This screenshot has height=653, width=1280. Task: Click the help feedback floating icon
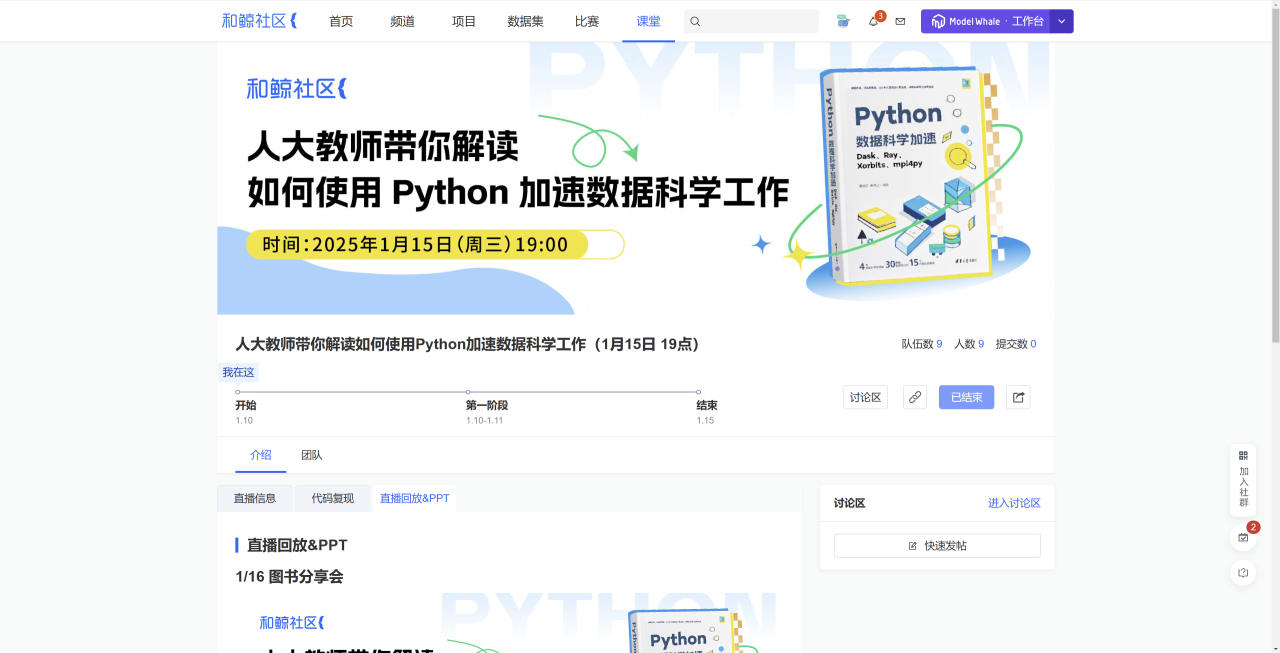pos(1243,573)
